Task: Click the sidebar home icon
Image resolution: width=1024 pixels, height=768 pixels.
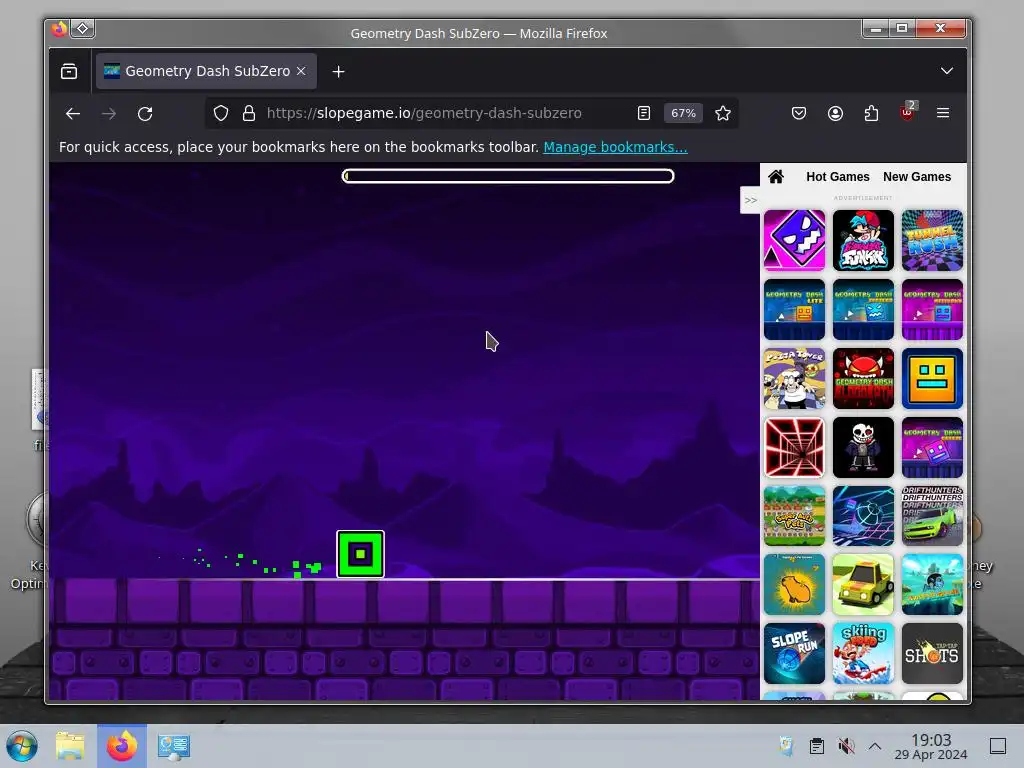Action: click(776, 176)
